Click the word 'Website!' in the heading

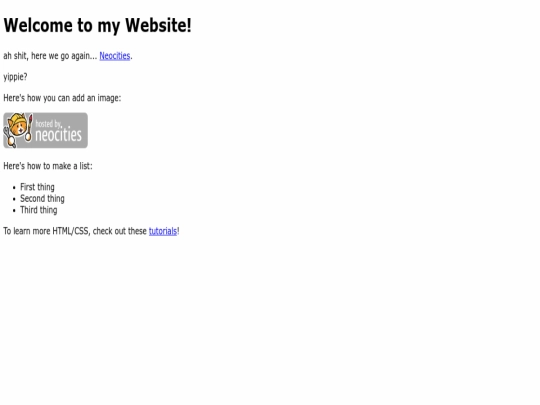[158, 25]
